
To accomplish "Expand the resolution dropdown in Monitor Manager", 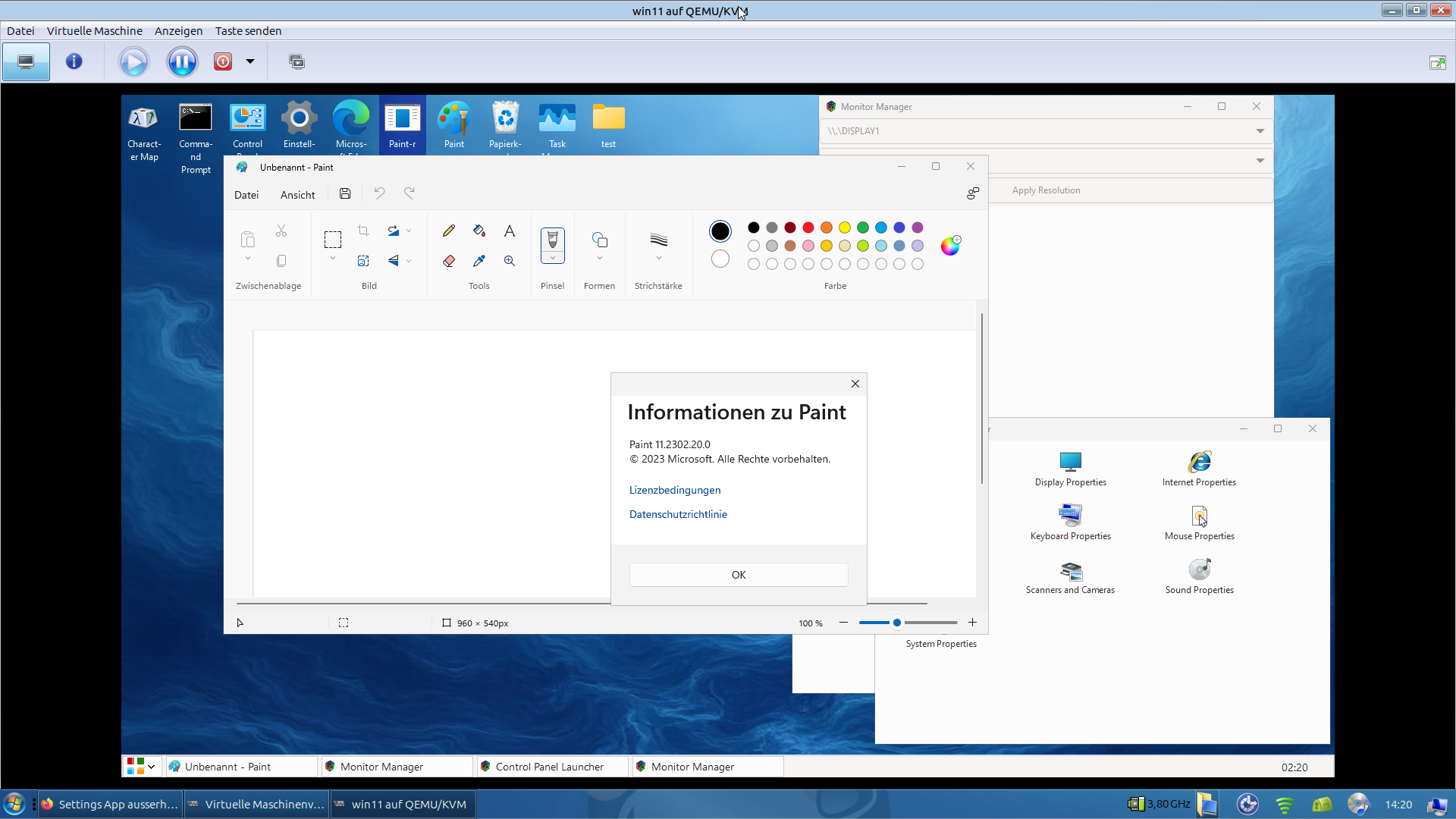I will tap(1260, 161).
